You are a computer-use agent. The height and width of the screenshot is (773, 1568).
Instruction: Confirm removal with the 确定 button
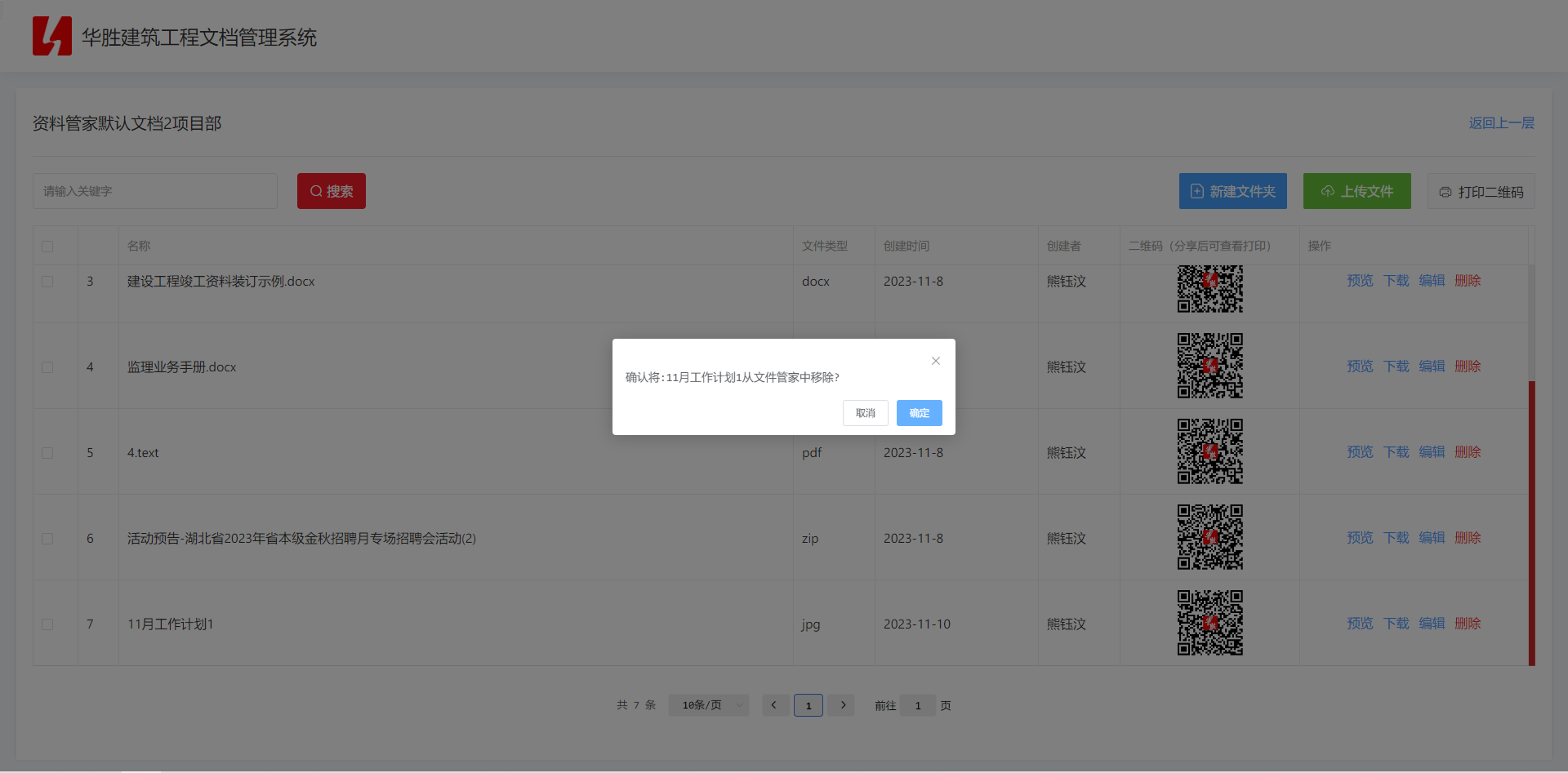click(920, 413)
